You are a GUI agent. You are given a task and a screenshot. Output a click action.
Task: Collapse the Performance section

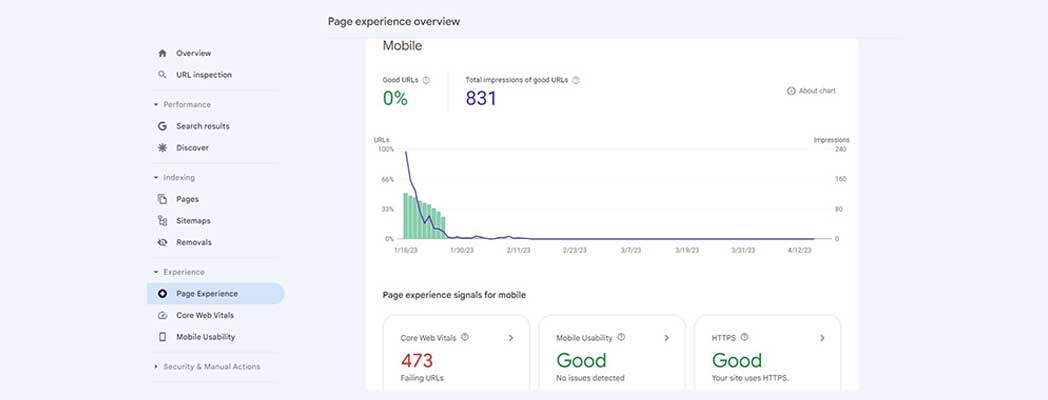click(x=156, y=104)
